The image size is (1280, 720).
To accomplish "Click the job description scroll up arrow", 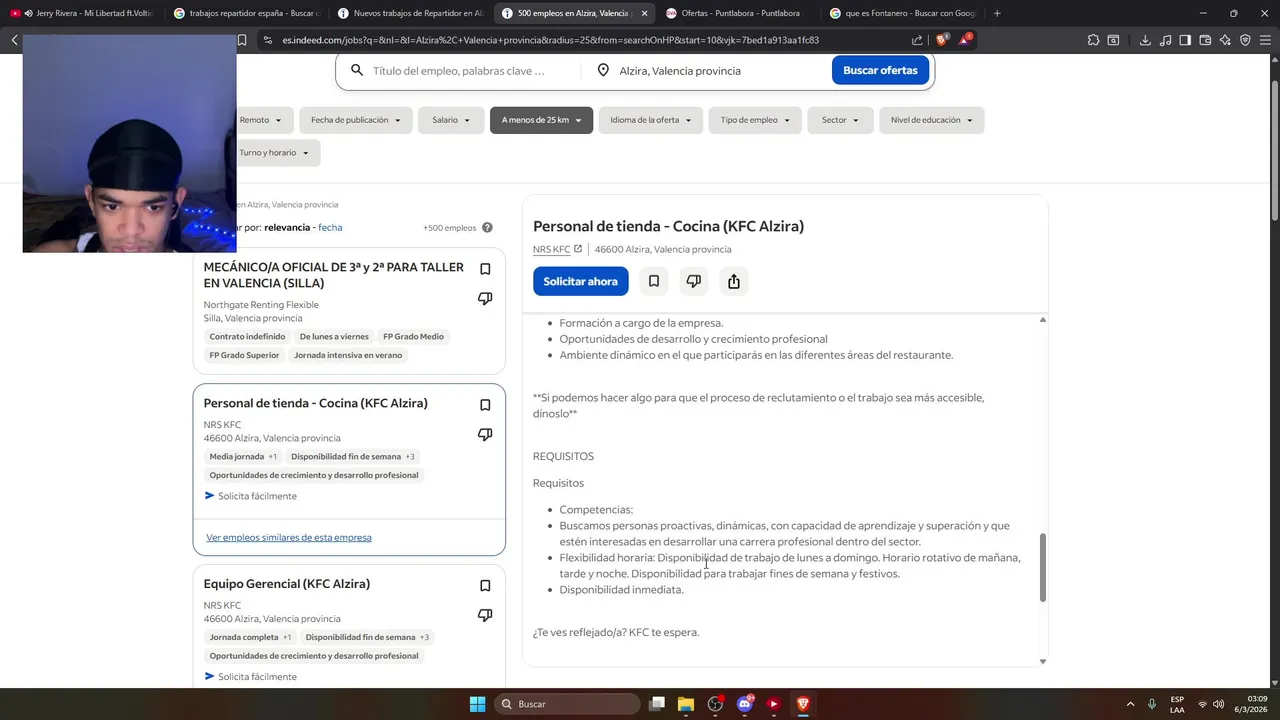I will point(1043,320).
